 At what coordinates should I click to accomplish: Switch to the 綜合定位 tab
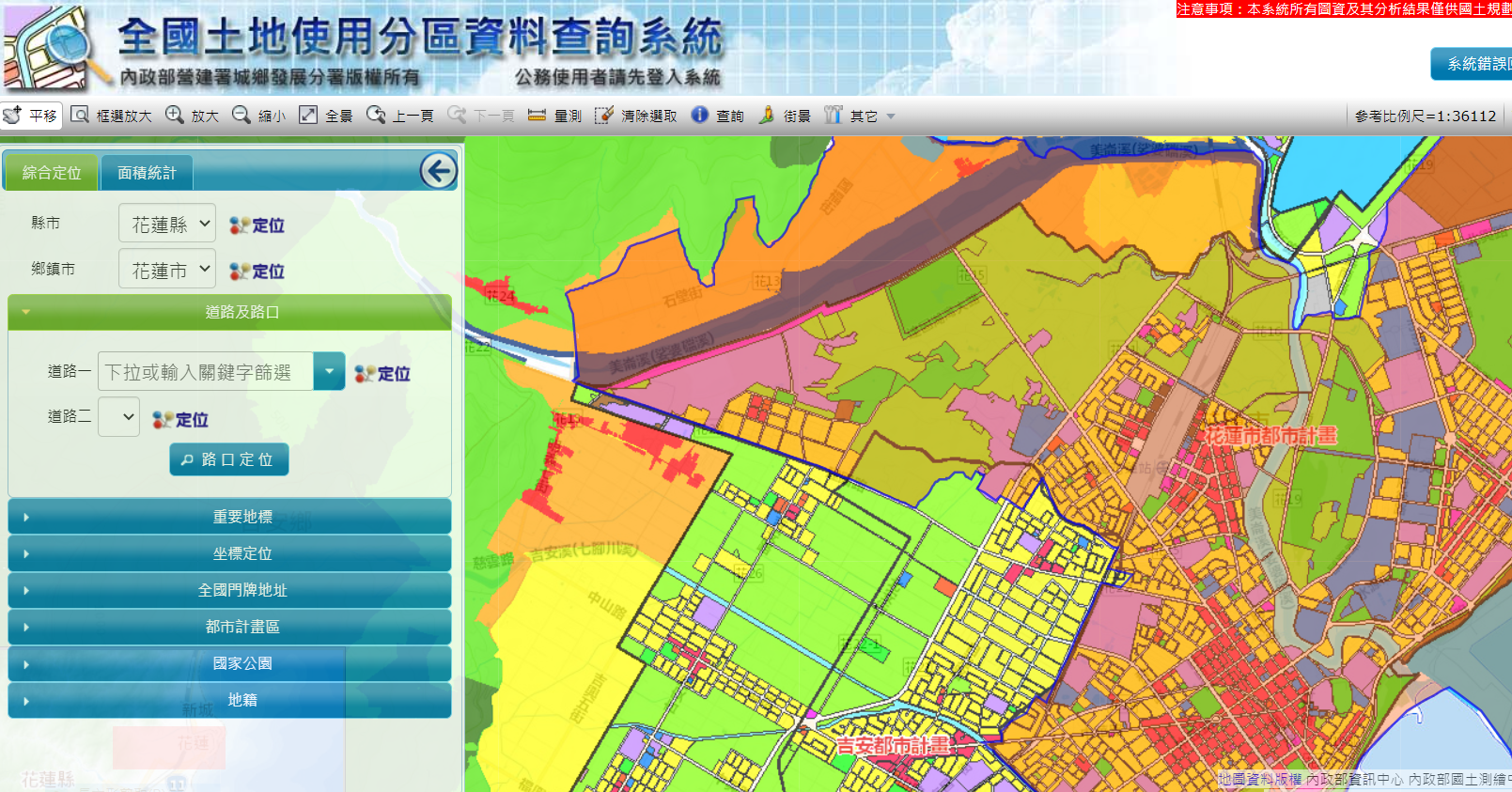[52, 173]
